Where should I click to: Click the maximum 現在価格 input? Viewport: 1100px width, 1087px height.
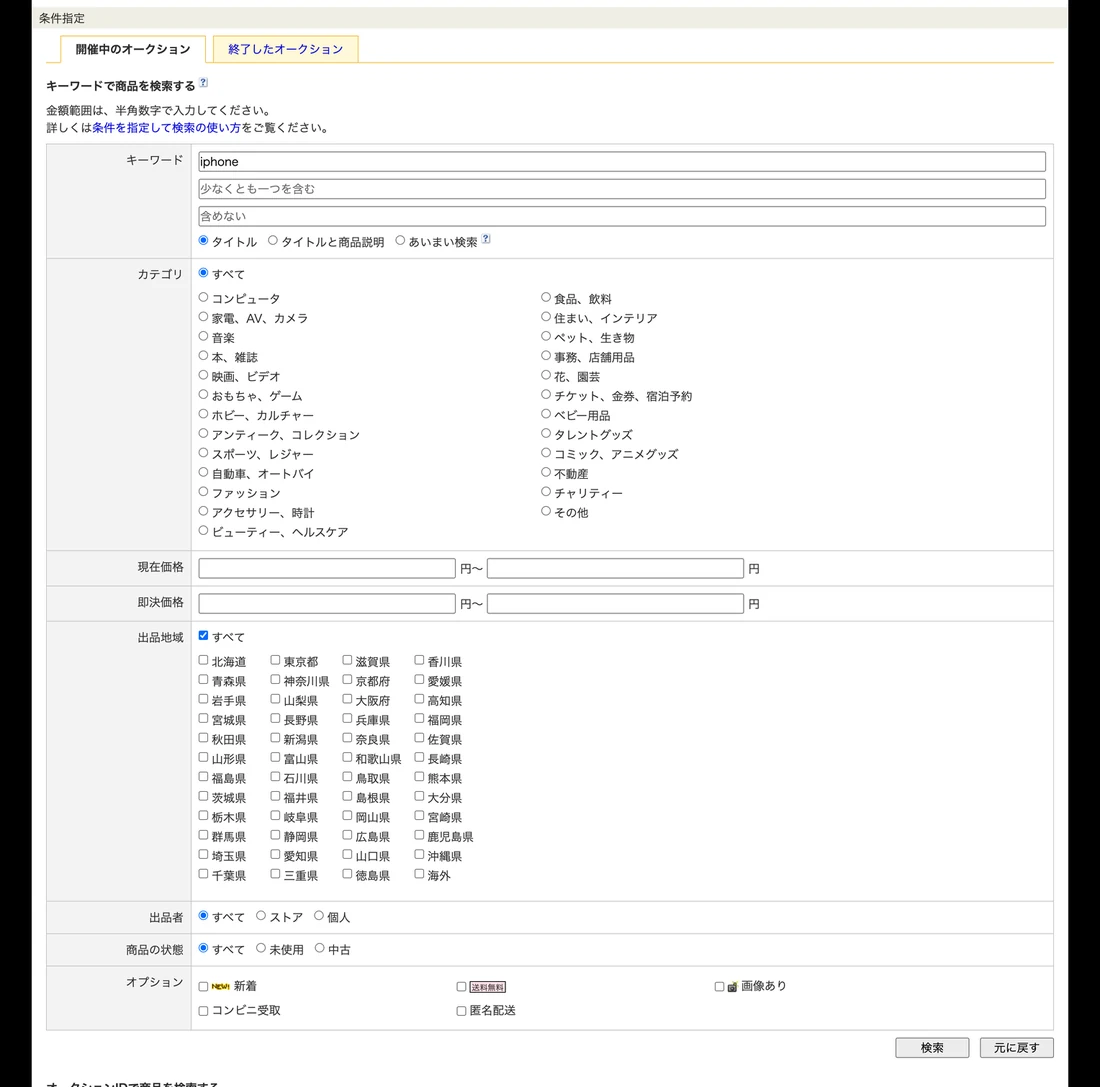(x=615, y=568)
